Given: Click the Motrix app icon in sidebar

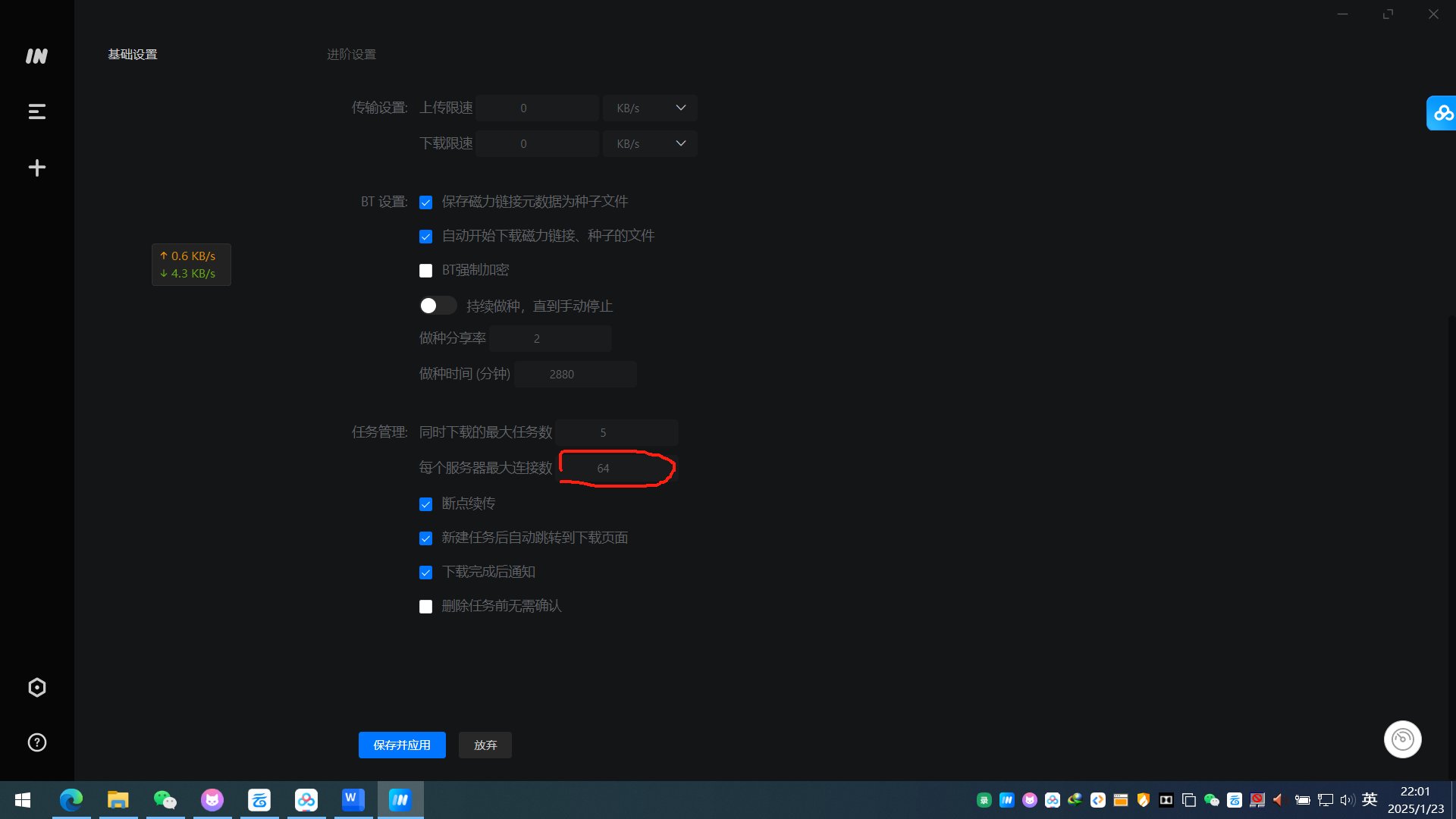Looking at the screenshot, I should pyautogui.click(x=37, y=55).
